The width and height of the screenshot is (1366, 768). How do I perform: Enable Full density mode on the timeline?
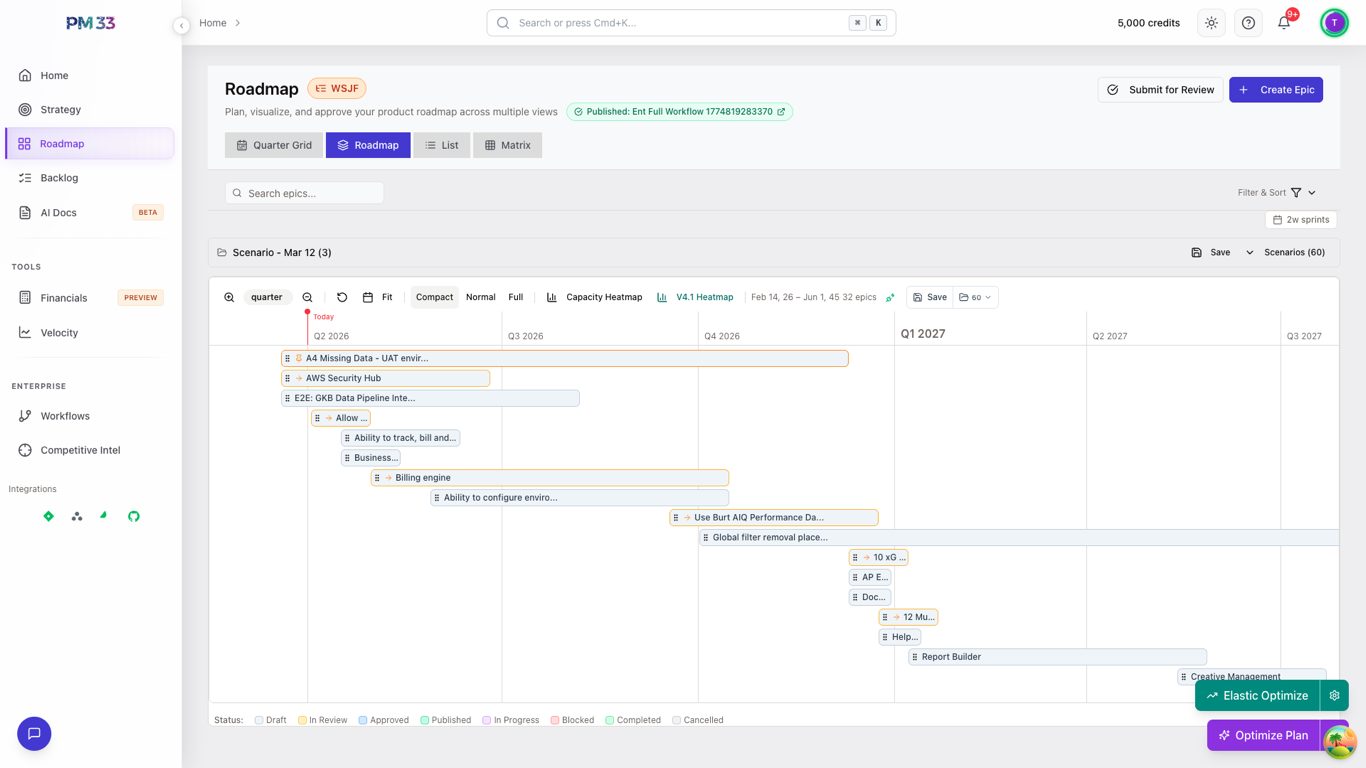click(x=515, y=297)
